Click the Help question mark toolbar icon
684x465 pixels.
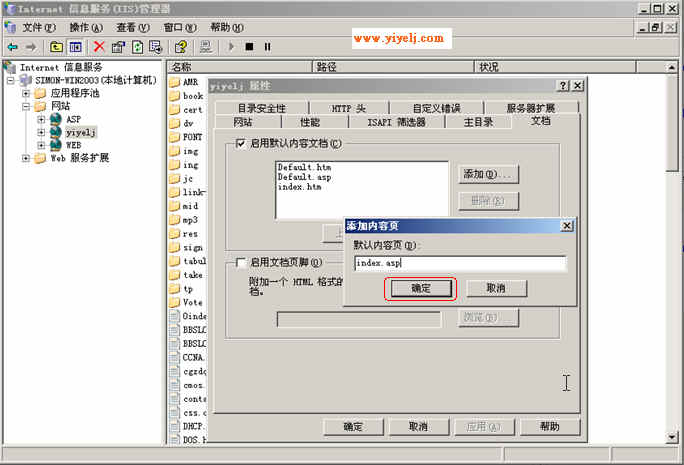point(181,46)
